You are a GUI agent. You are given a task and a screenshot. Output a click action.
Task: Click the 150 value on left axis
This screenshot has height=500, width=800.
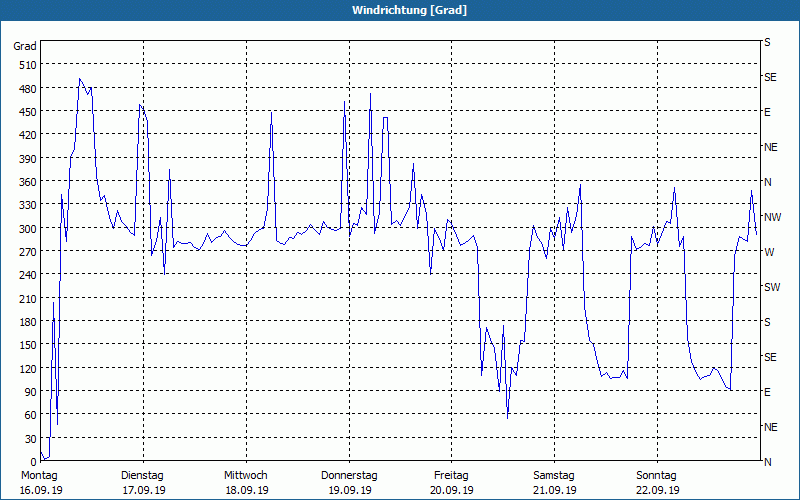point(28,345)
